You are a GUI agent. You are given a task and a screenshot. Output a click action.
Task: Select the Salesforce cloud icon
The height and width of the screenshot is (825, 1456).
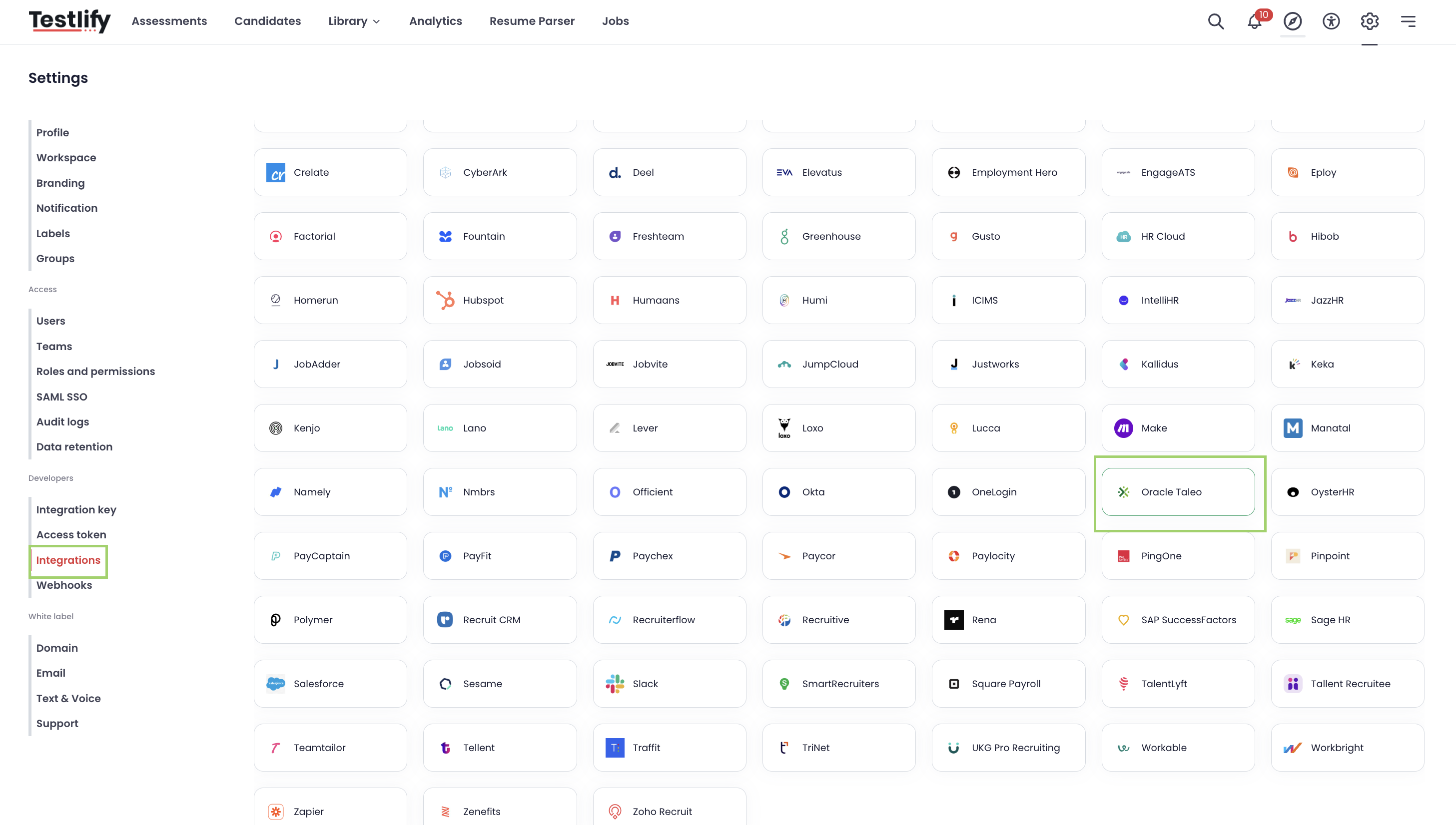tap(276, 684)
